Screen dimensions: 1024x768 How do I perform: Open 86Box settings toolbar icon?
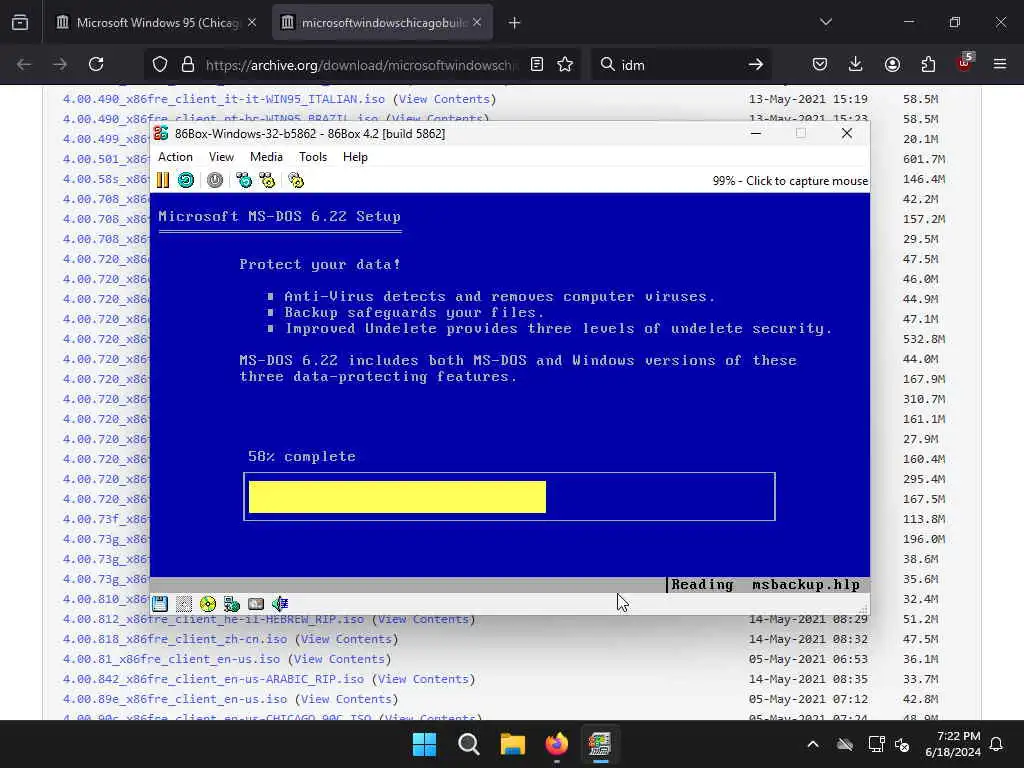[x=296, y=180]
